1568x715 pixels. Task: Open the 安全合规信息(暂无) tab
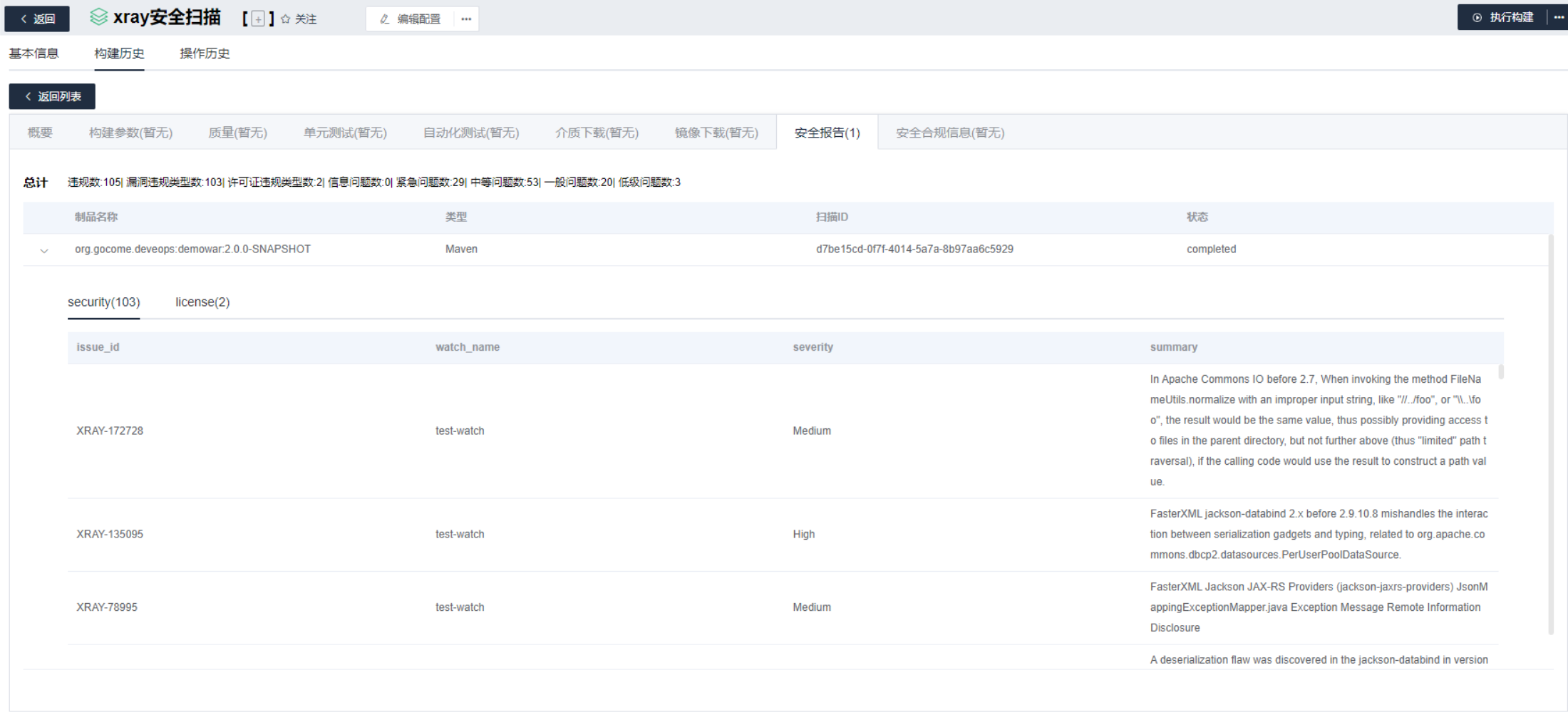tap(949, 133)
